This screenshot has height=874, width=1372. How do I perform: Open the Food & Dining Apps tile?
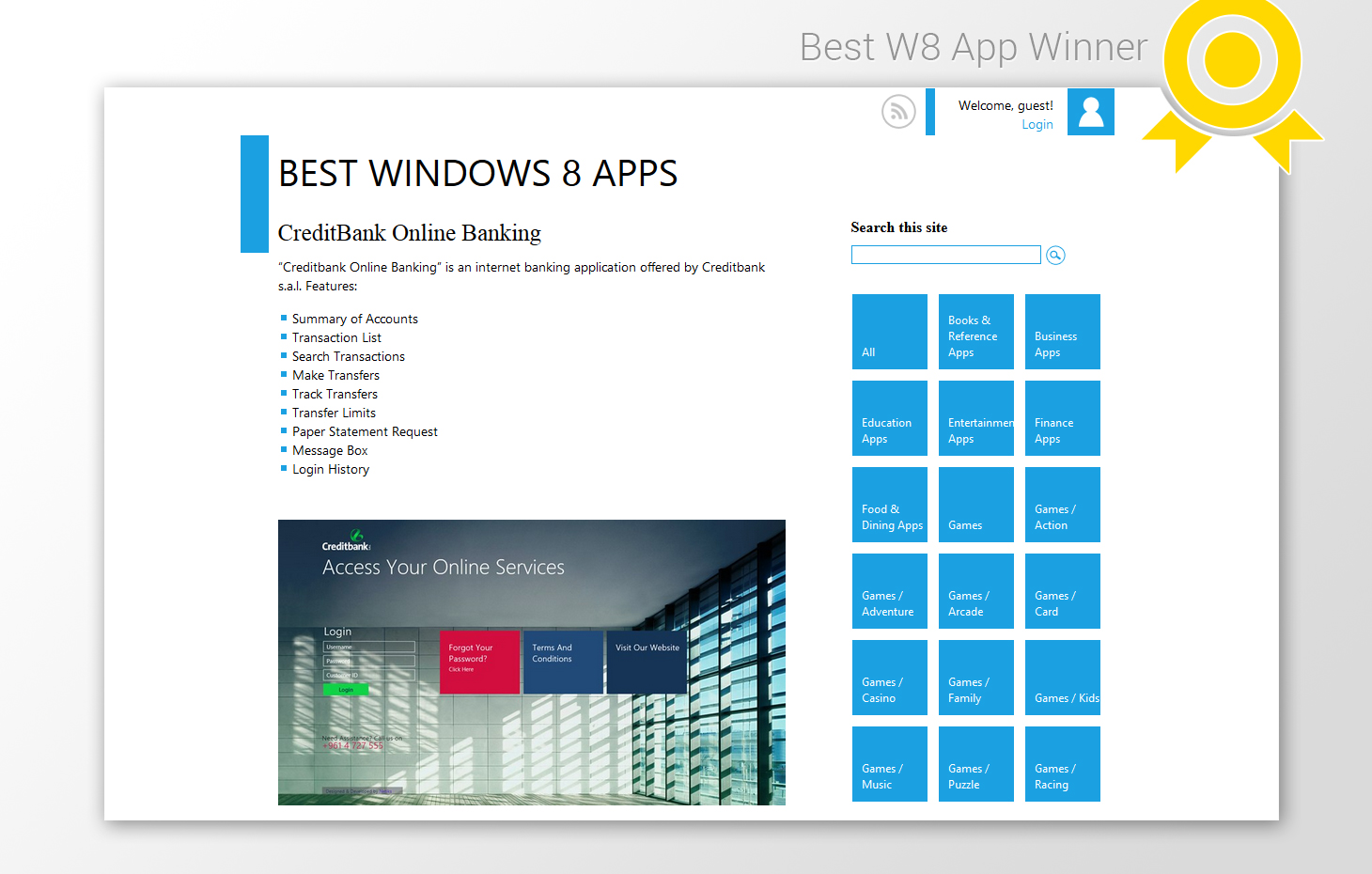(890, 505)
